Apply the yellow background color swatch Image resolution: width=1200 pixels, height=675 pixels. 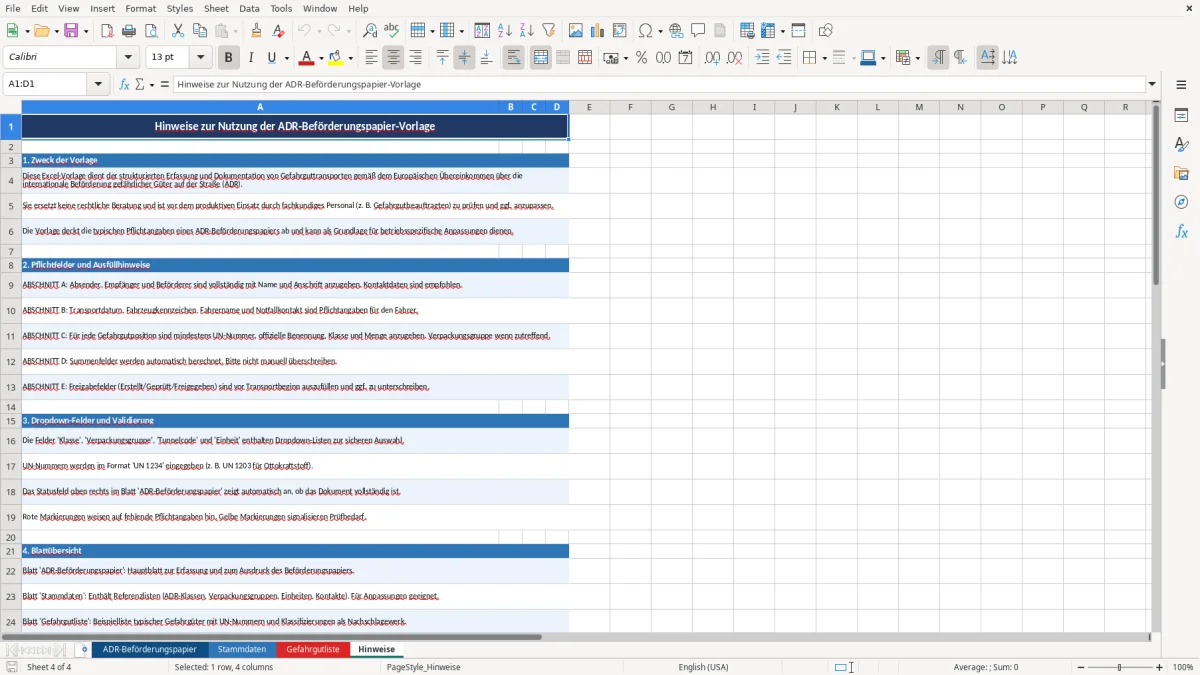click(x=337, y=58)
